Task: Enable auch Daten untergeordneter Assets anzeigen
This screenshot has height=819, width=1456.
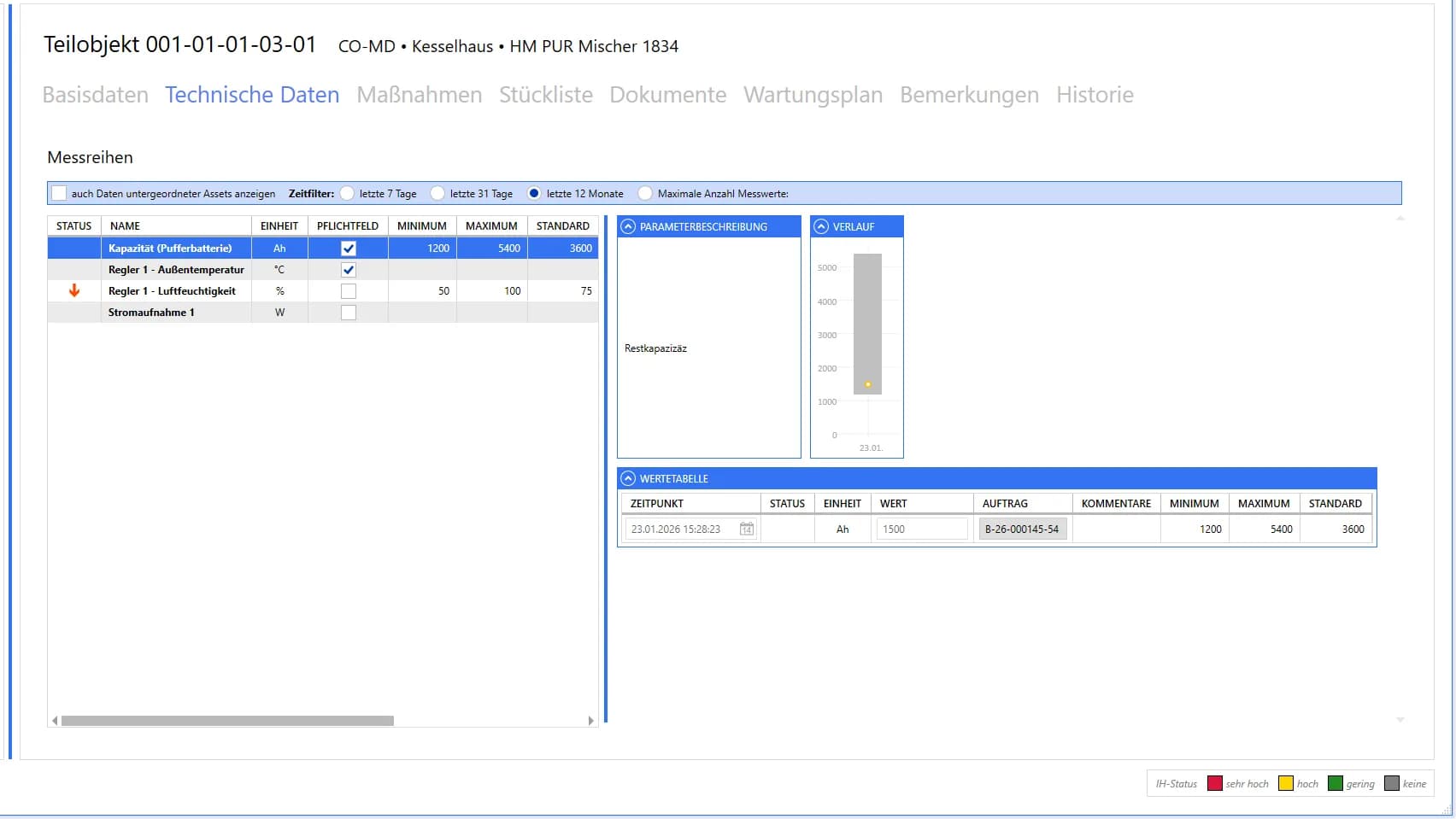Action: click(58, 193)
